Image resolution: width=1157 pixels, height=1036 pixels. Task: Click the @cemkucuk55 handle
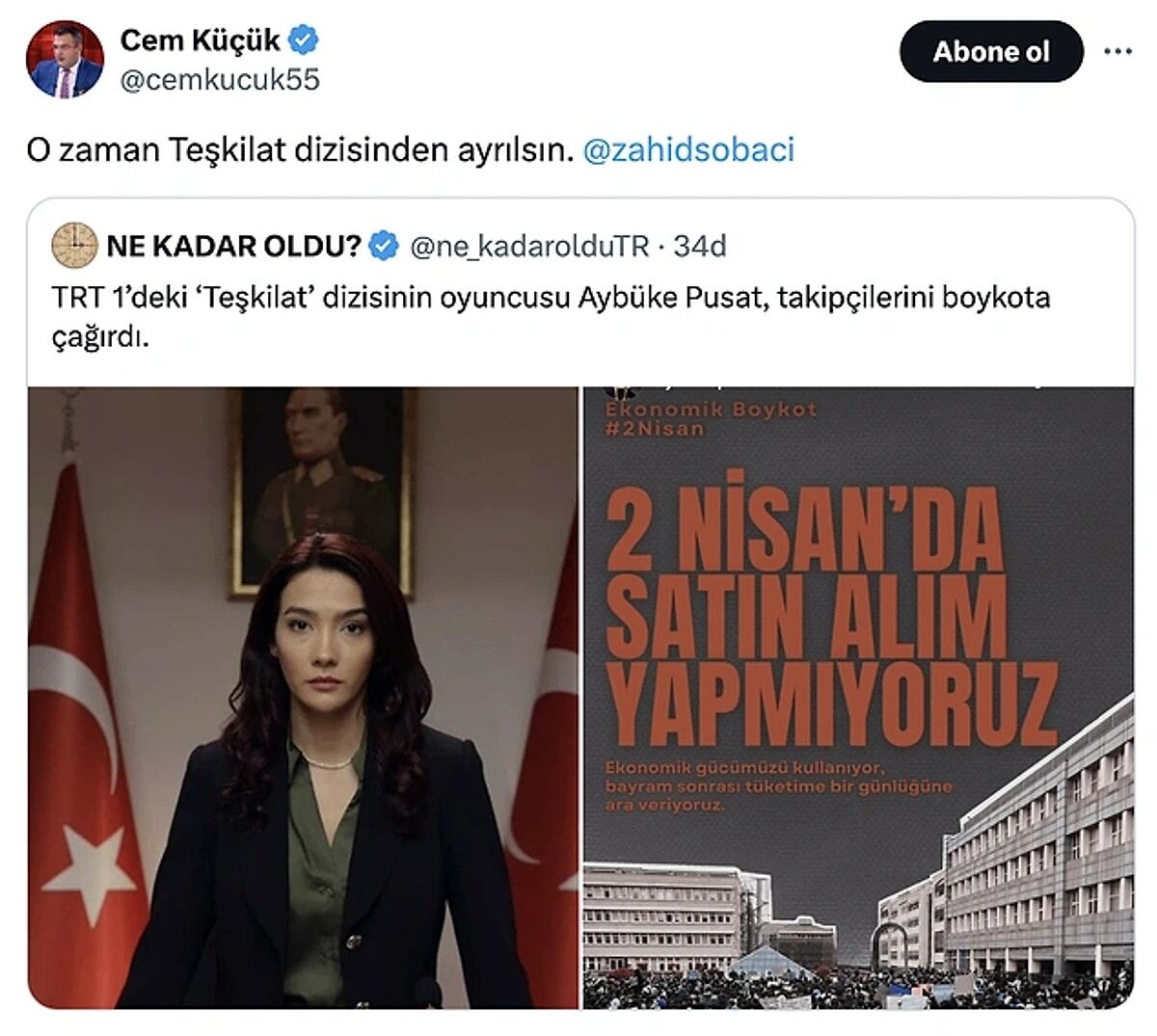pyautogui.click(x=219, y=80)
